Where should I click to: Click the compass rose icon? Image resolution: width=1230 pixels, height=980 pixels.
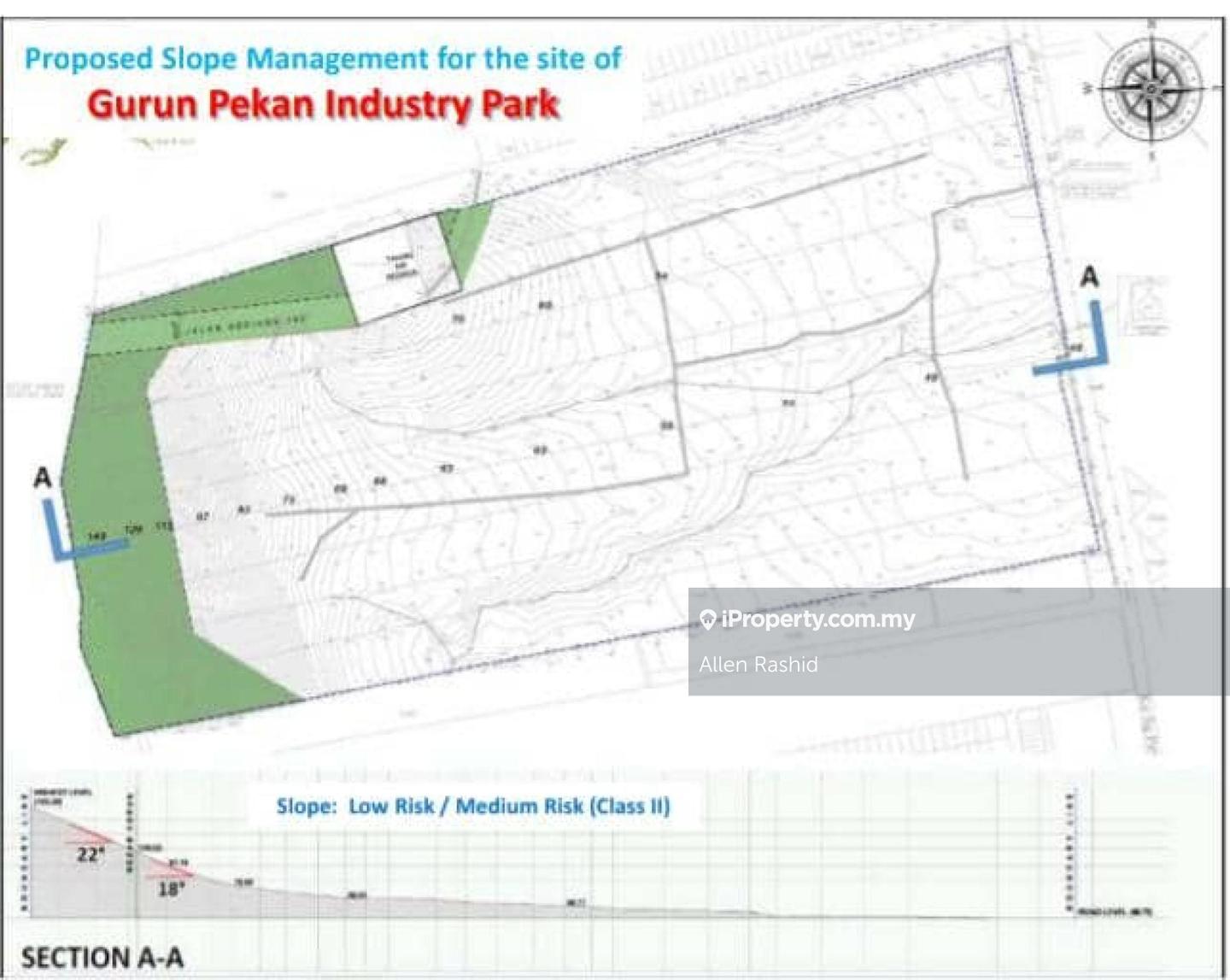click(x=1151, y=89)
